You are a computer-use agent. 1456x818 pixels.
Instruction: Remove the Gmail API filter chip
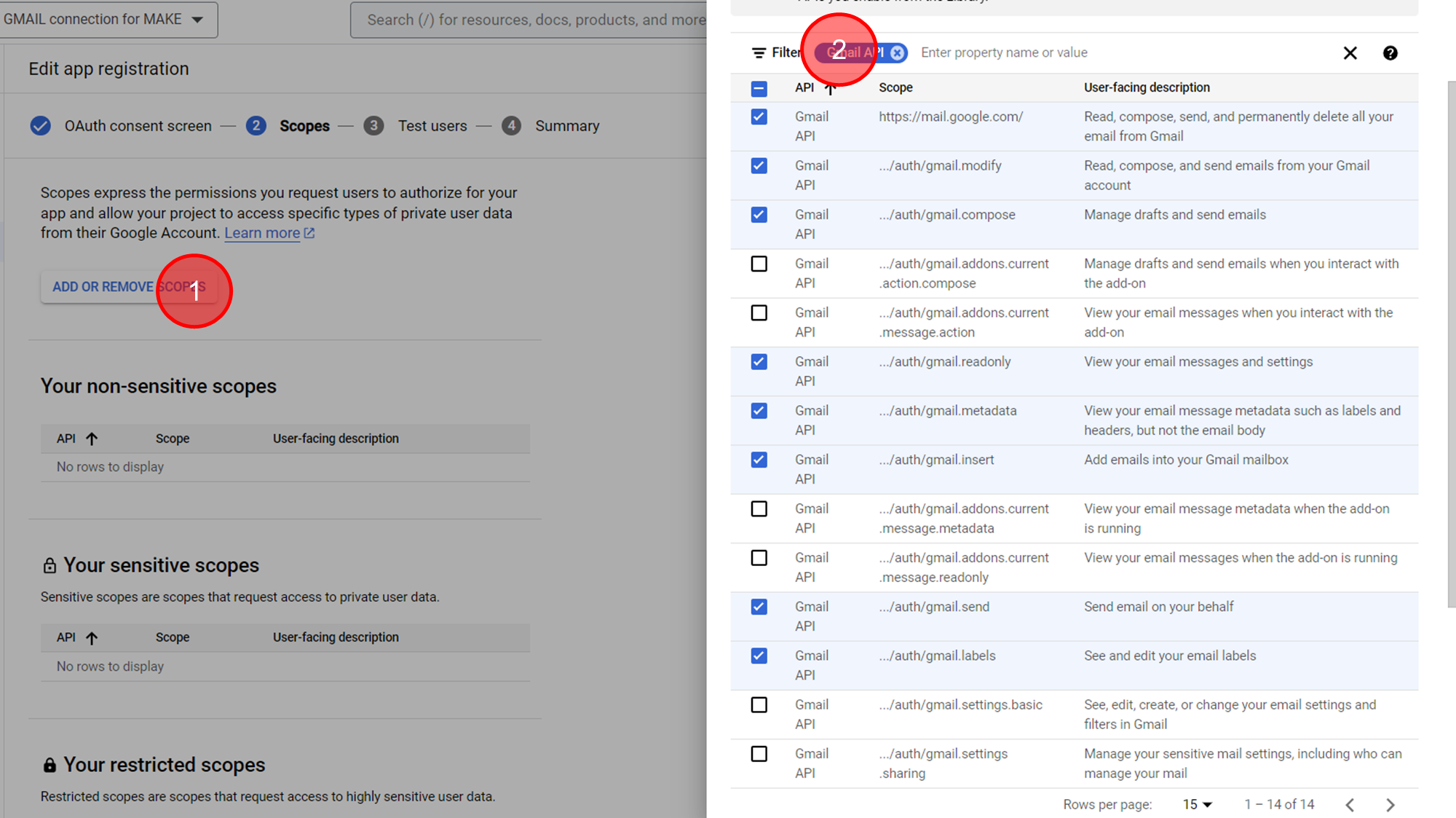coord(898,52)
